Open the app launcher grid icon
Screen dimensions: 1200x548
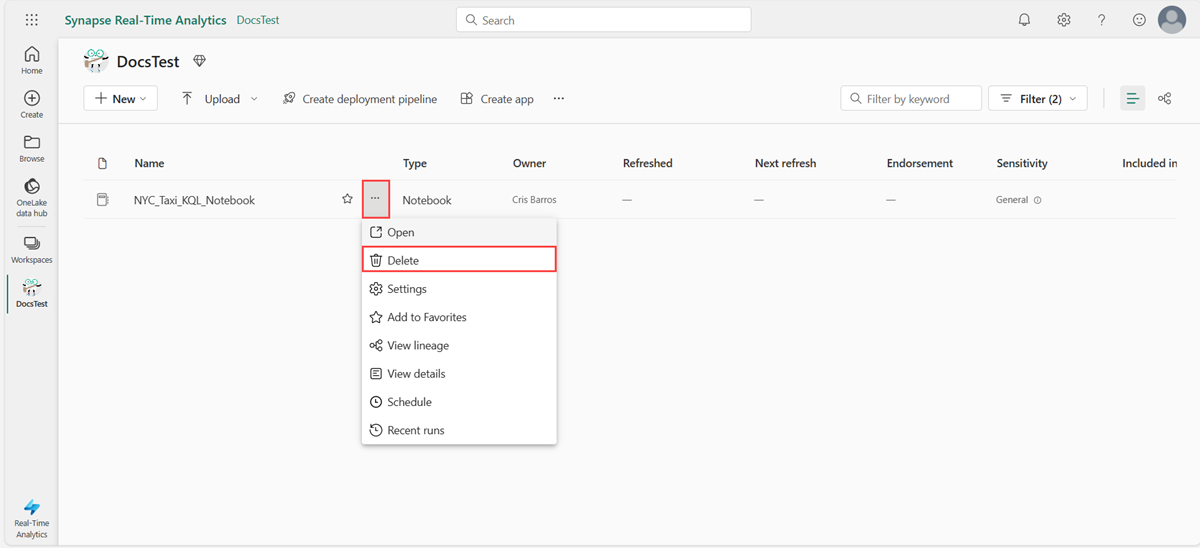click(x=32, y=20)
